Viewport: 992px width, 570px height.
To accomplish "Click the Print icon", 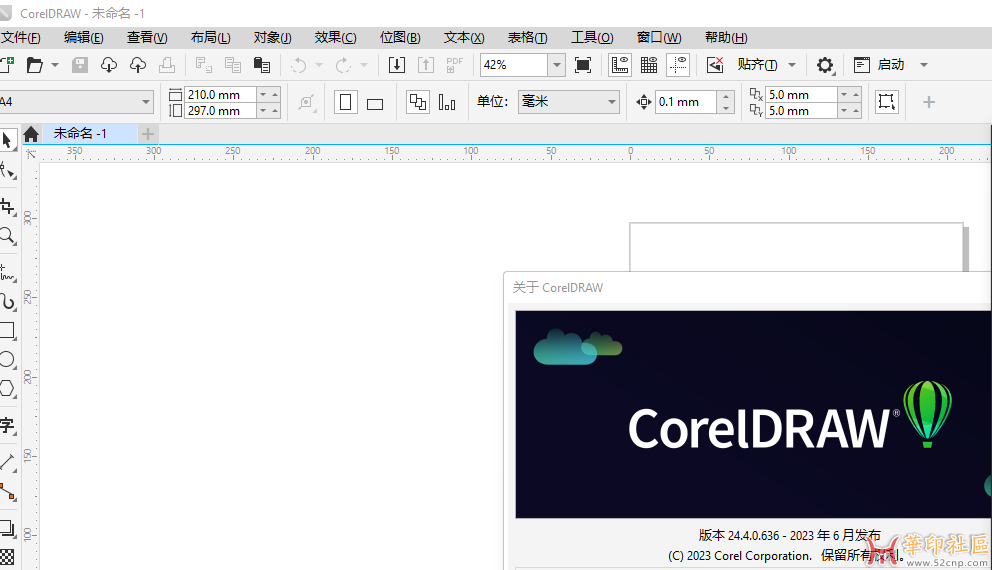I will (x=167, y=65).
